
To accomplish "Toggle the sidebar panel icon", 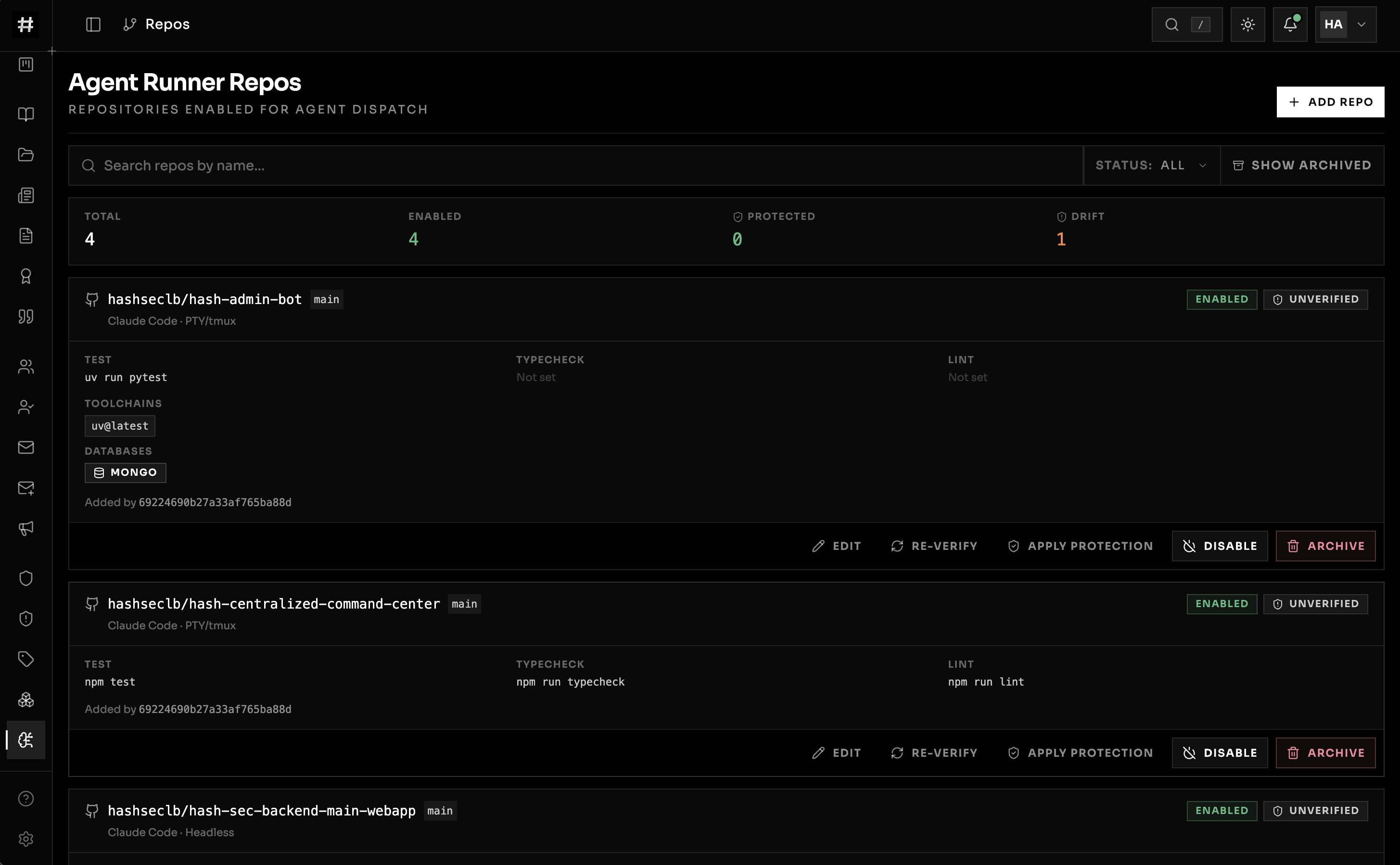I will pos(93,25).
